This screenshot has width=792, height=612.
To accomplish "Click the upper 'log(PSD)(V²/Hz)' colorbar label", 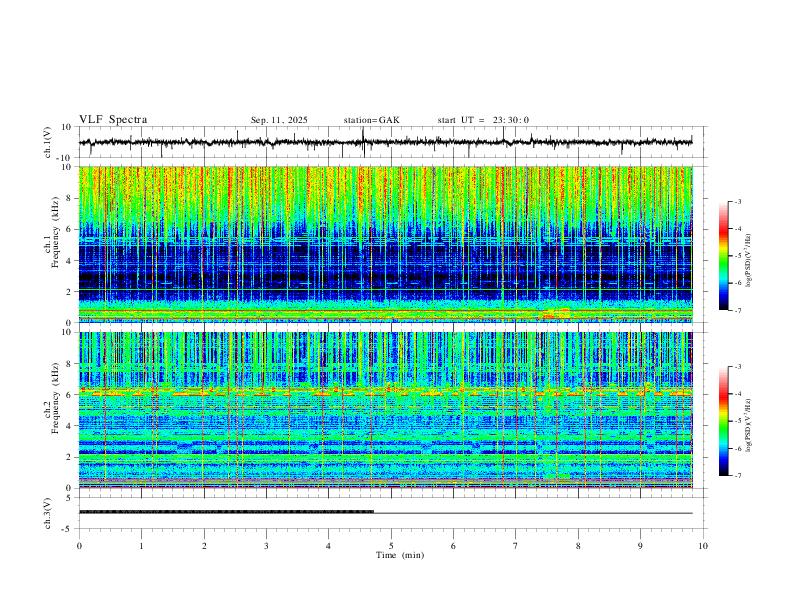I will pyautogui.click(x=748, y=260).
